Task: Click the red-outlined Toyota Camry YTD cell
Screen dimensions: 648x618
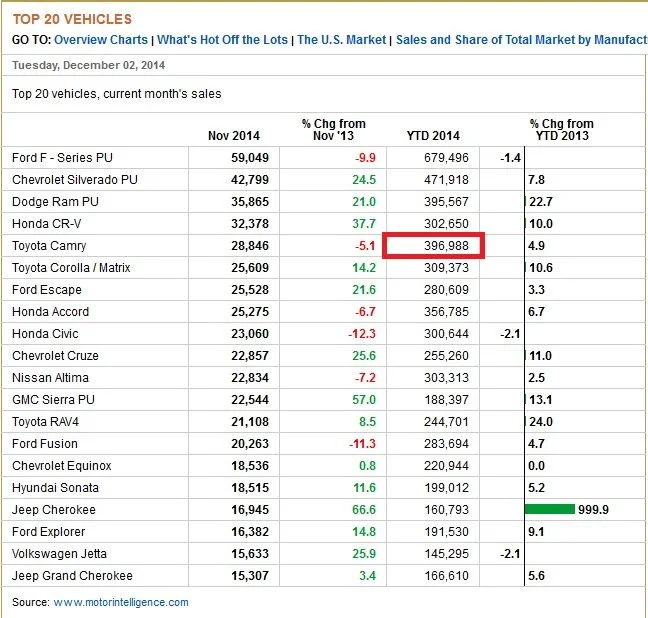Action: [x=436, y=246]
